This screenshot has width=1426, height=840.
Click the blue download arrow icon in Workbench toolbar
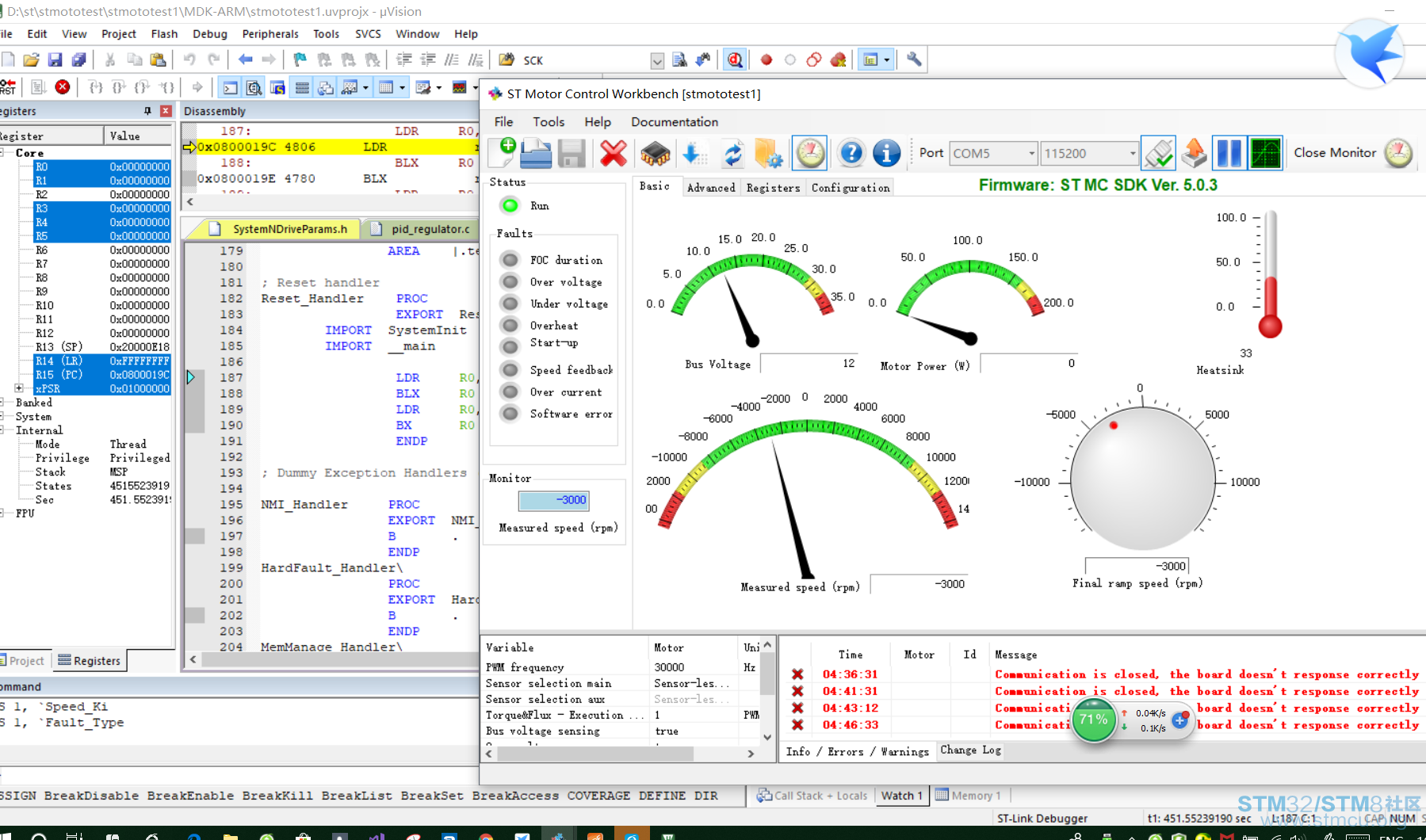694,153
